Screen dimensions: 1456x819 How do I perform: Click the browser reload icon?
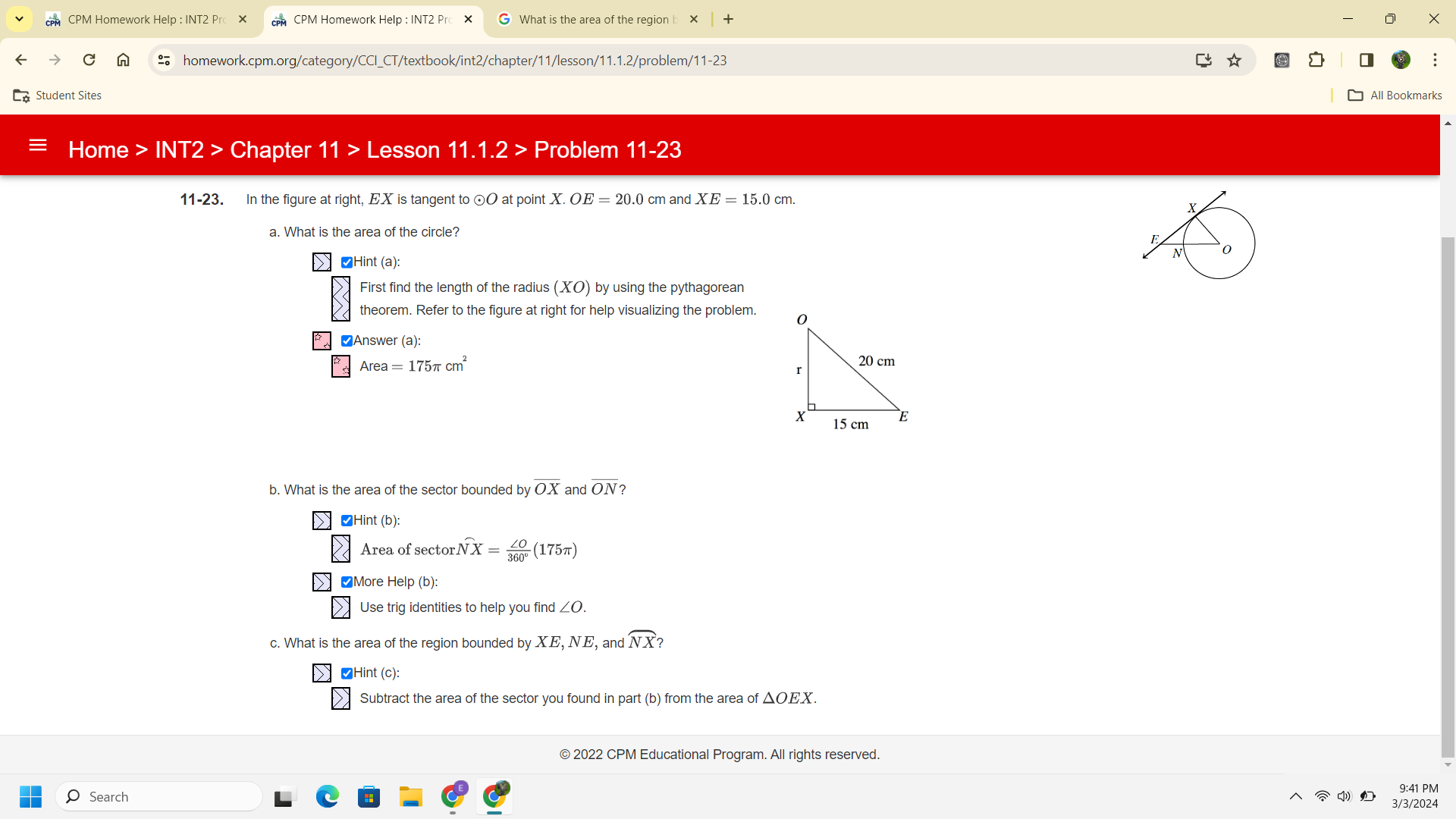tap(89, 60)
